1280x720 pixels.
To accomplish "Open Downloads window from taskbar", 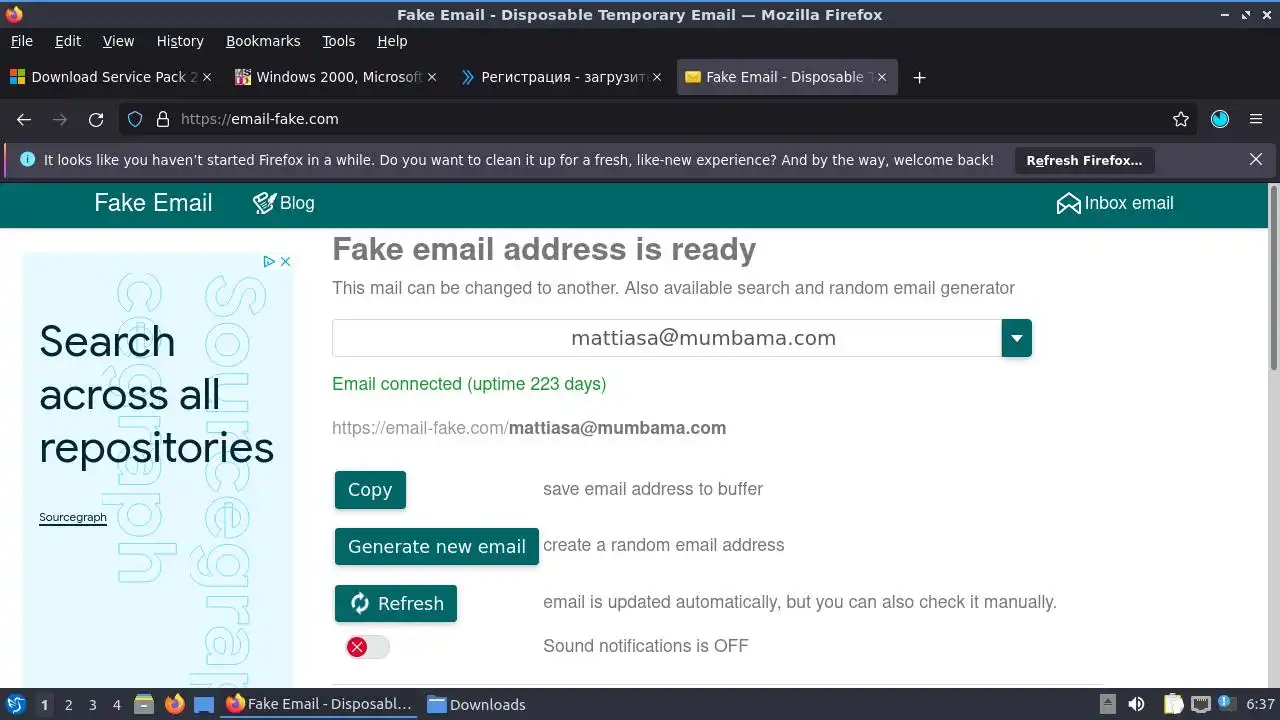I will 477,704.
